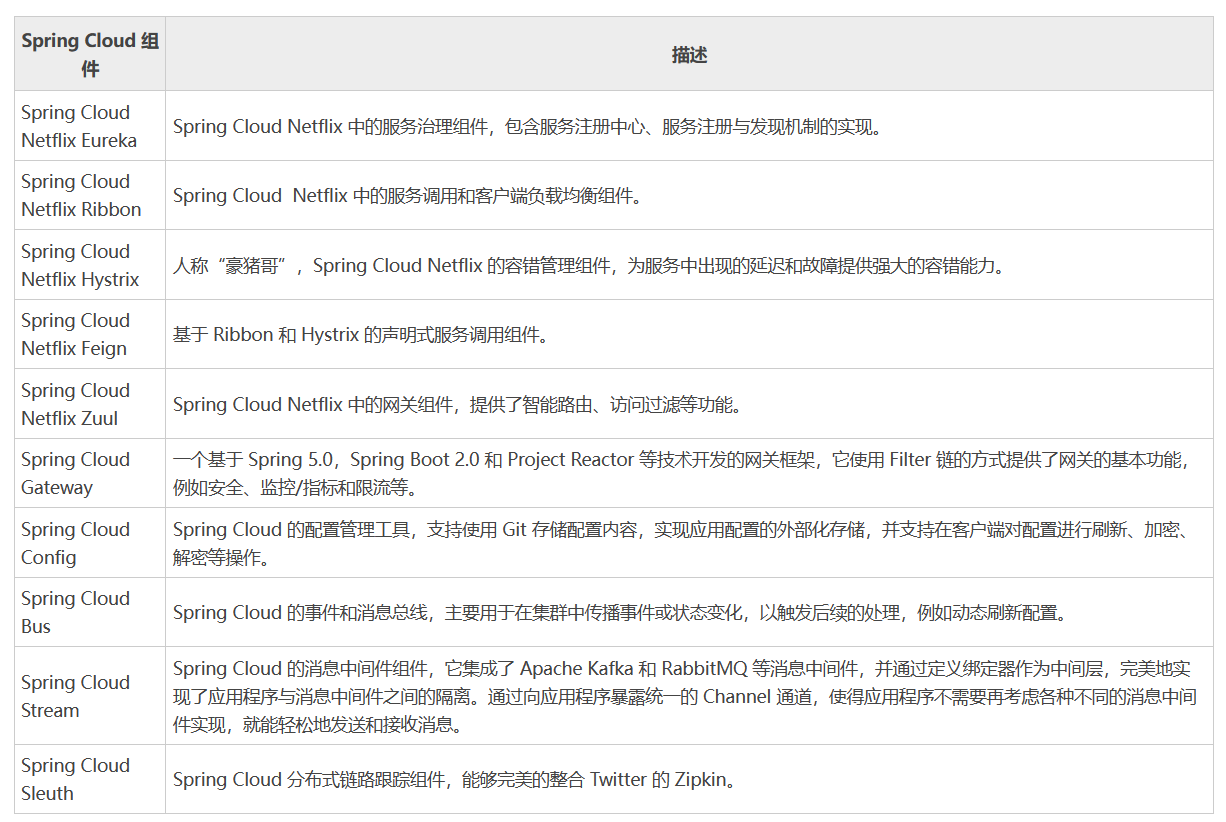Click the Spring Cloud Stream component name
Viewport: 1226px width, 822px height.
click(x=75, y=696)
